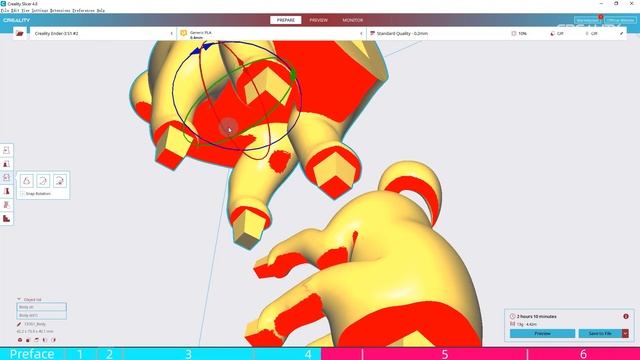The image size is (640, 360).
Task: Click the Generic PLA material icon
Action: tap(184, 33)
